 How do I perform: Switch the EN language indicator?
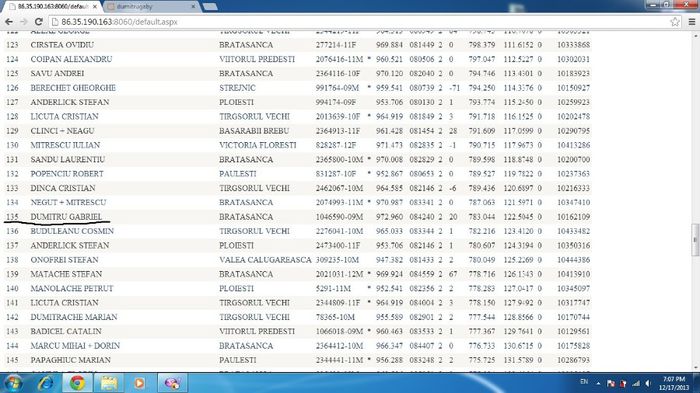point(584,382)
